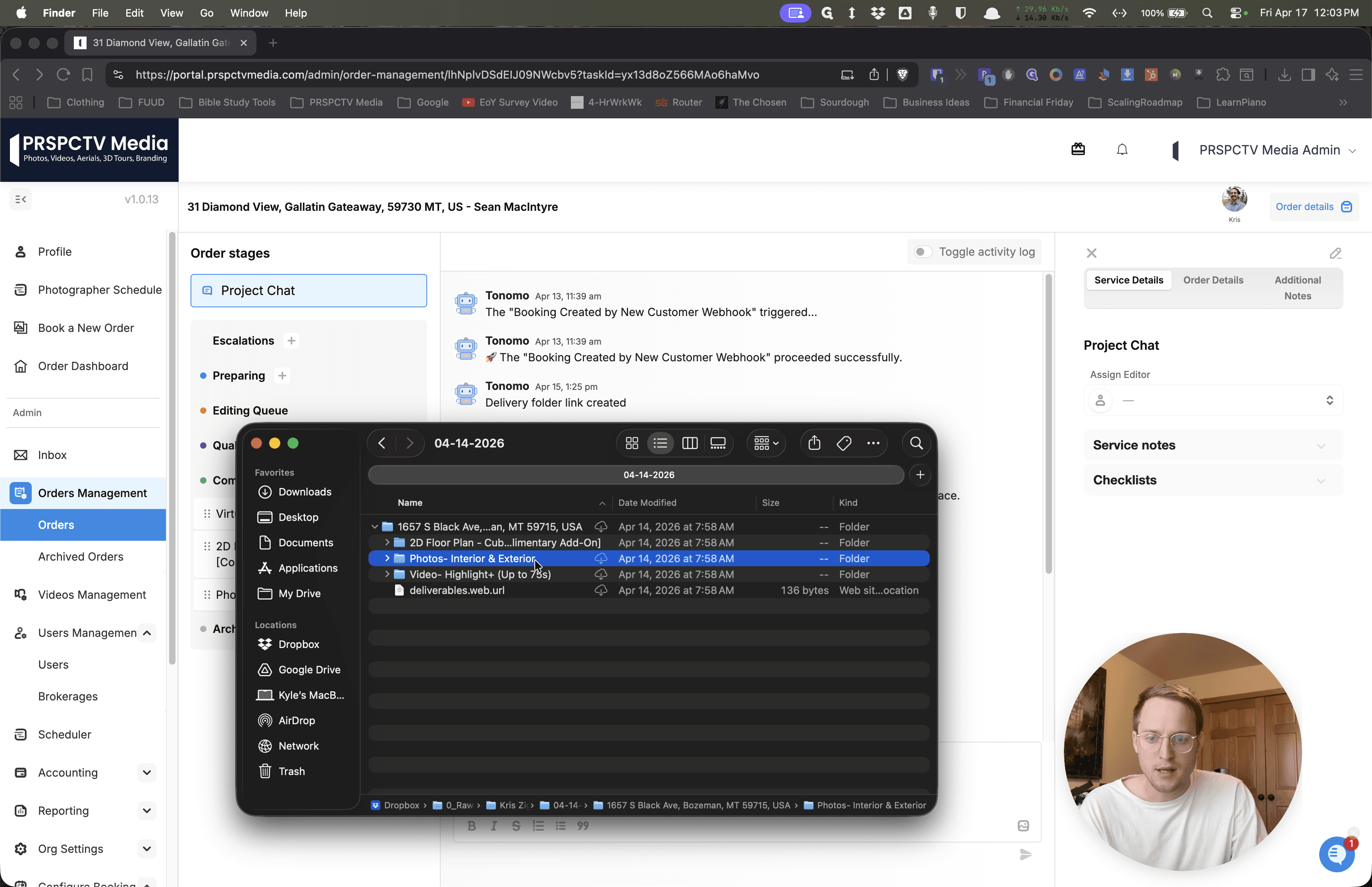Switch Finder to icon grid view

click(632, 443)
